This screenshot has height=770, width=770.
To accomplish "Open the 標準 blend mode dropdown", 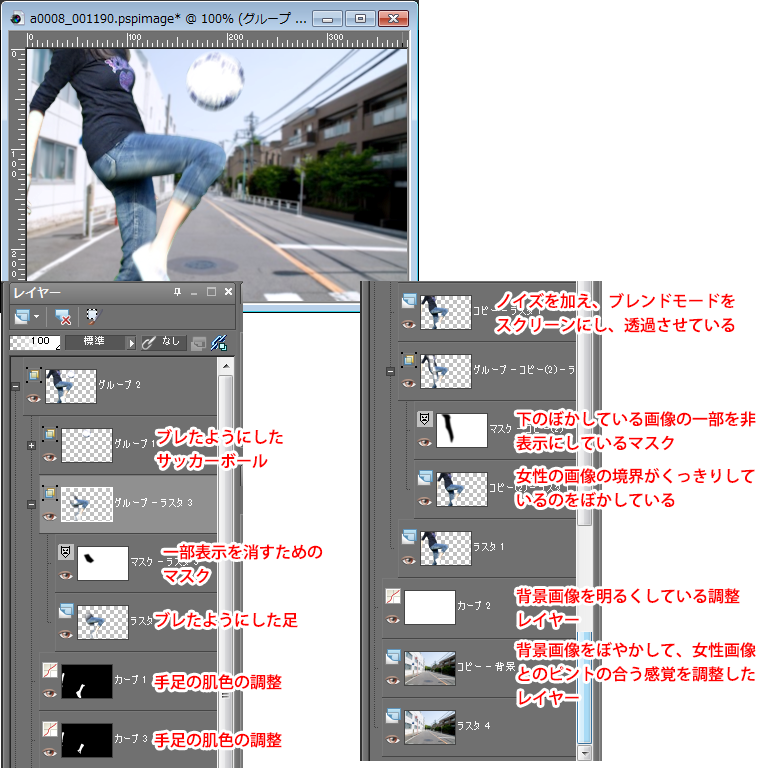I will click(96, 342).
